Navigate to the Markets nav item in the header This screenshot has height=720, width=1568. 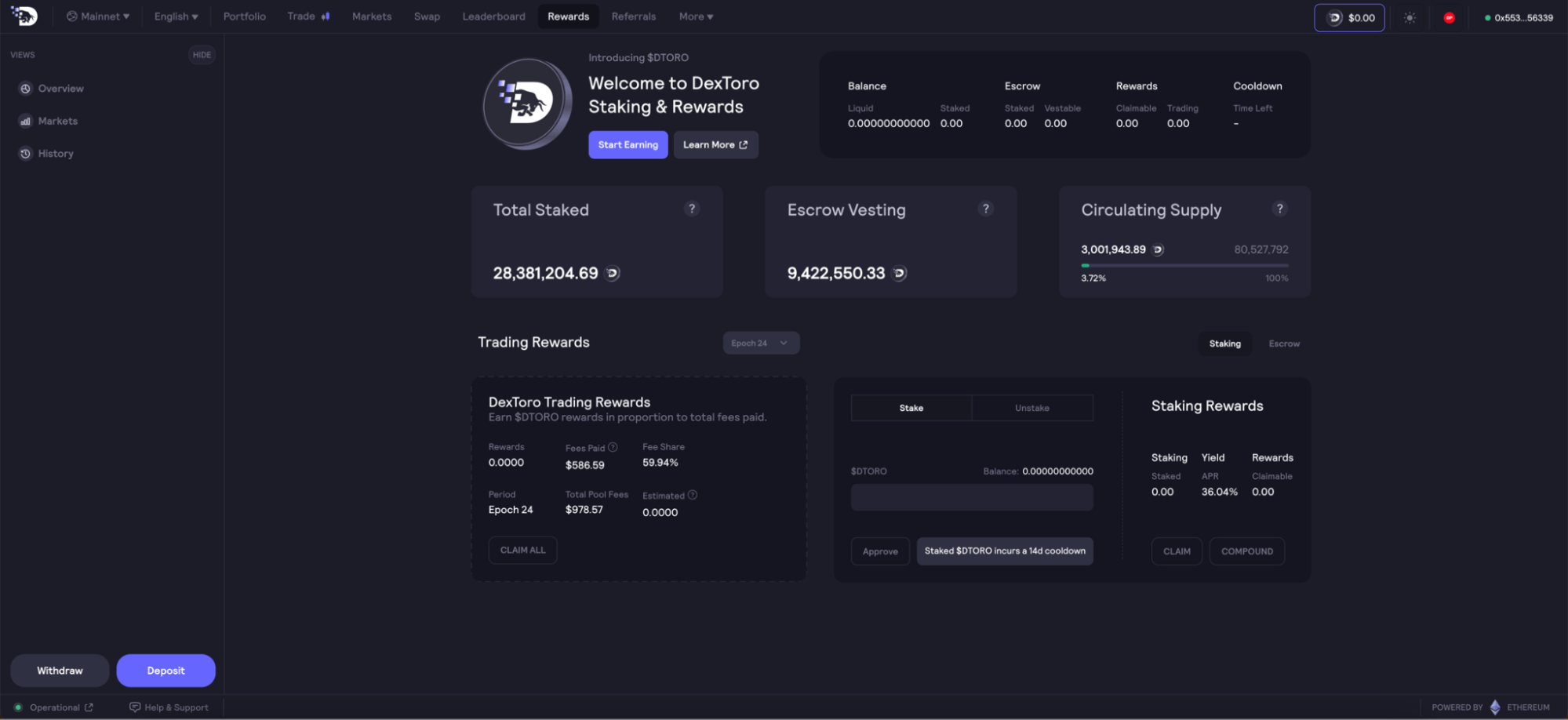pyautogui.click(x=372, y=16)
